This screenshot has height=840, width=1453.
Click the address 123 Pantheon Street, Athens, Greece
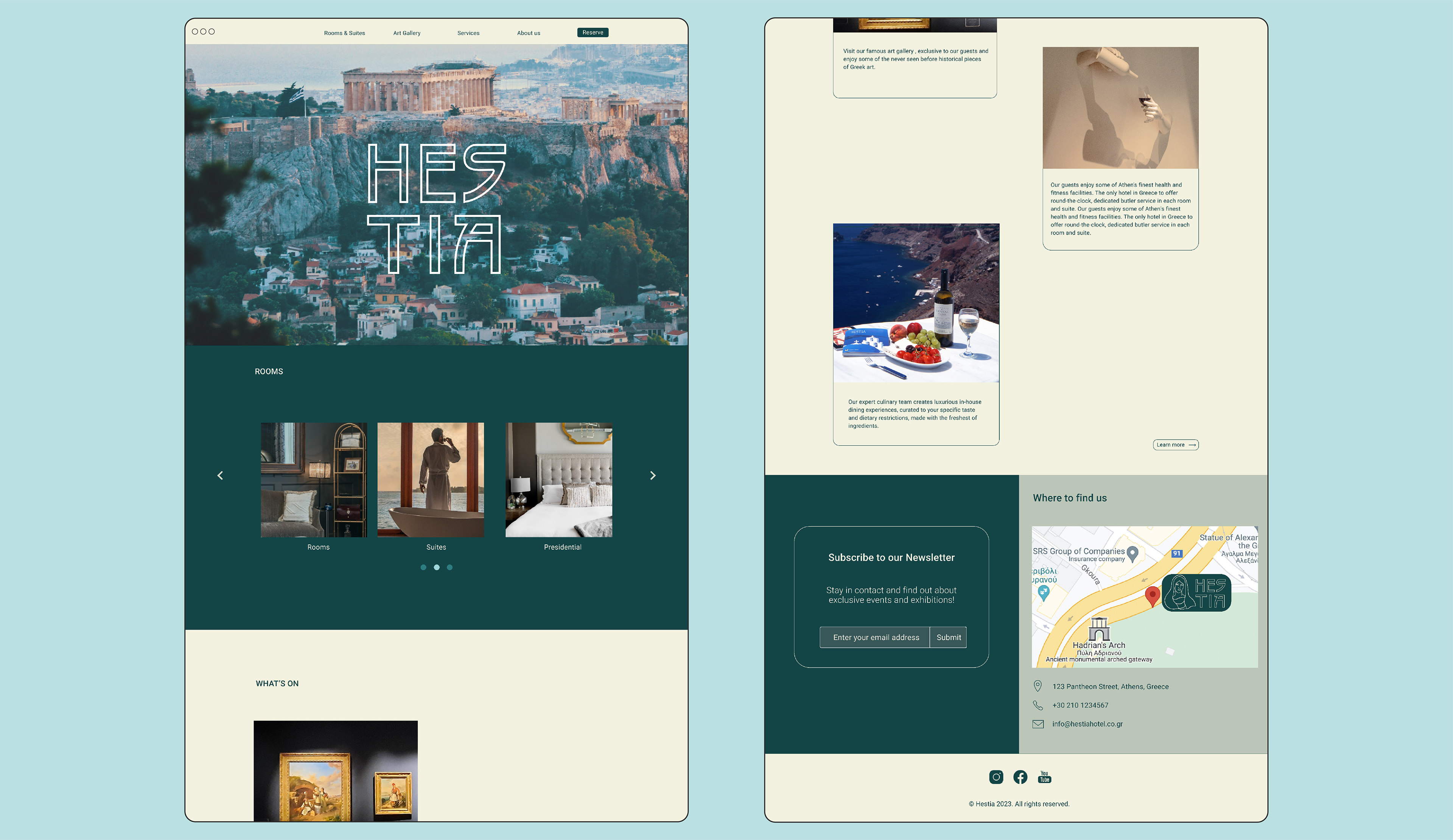[x=1111, y=687]
